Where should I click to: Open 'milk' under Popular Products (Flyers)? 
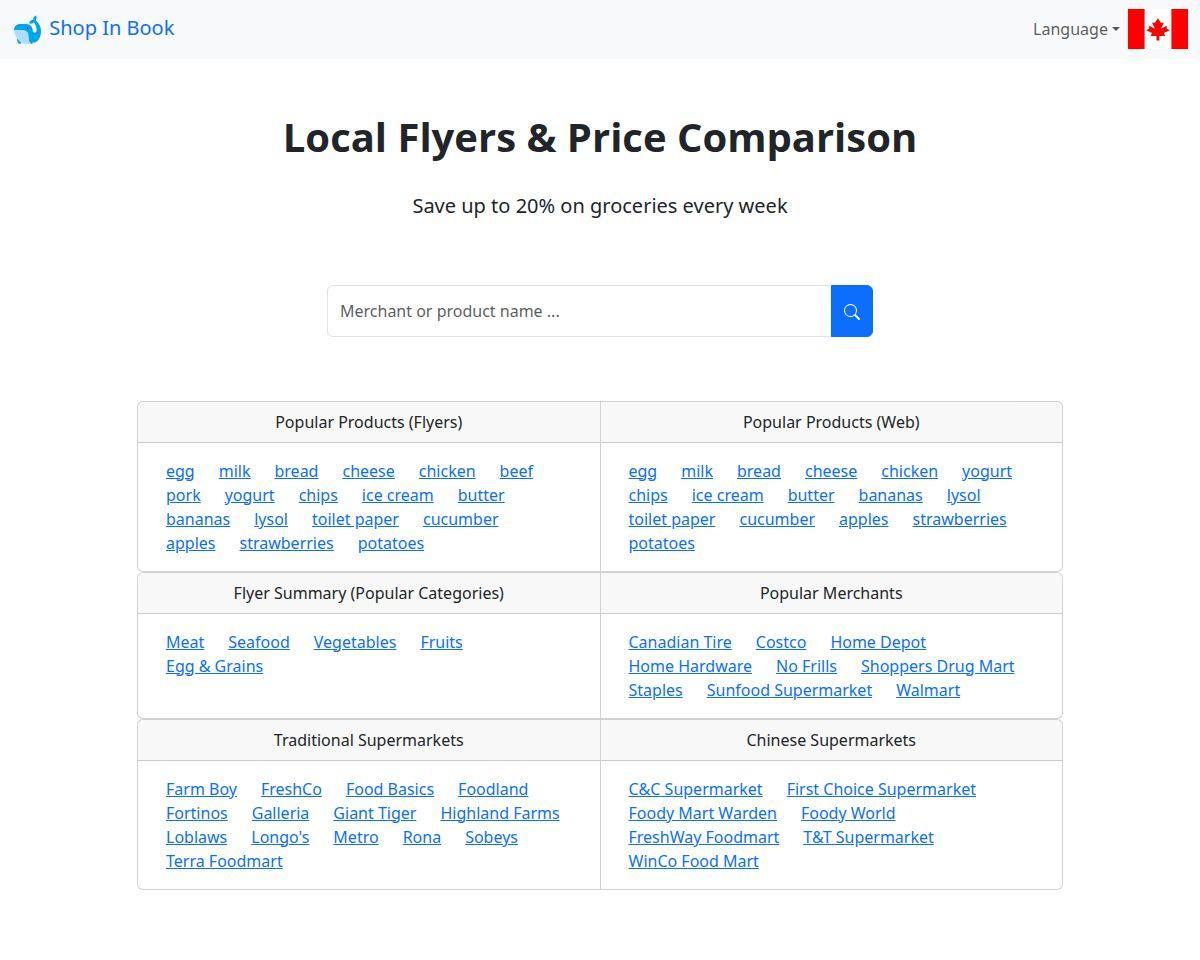(x=235, y=471)
